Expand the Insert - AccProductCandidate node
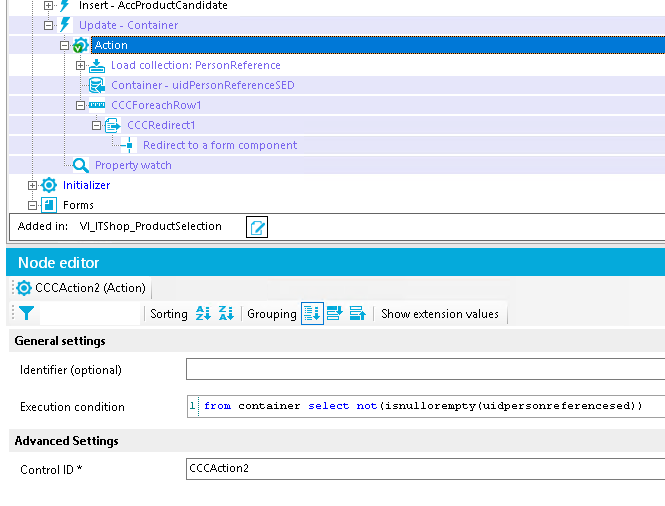This screenshot has width=665, height=506. tap(48, 6)
